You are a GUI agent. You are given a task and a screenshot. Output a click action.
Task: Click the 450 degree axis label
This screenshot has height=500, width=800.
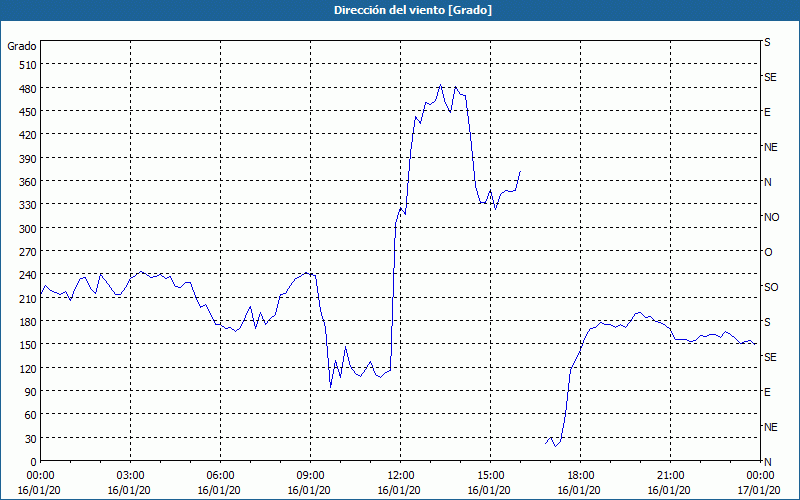[28, 112]
